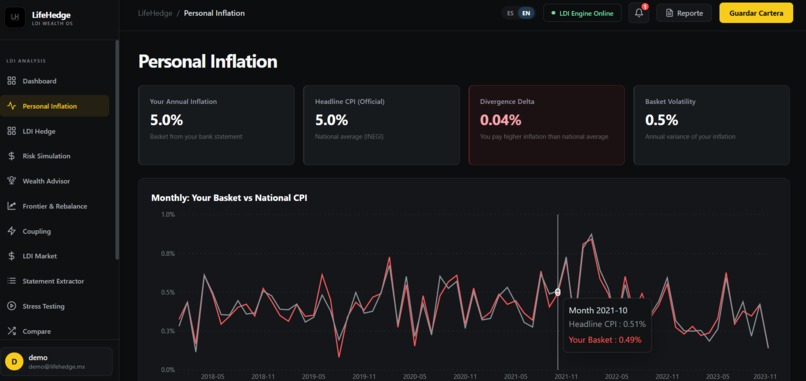Click the document icon in Reporte button

669,13
